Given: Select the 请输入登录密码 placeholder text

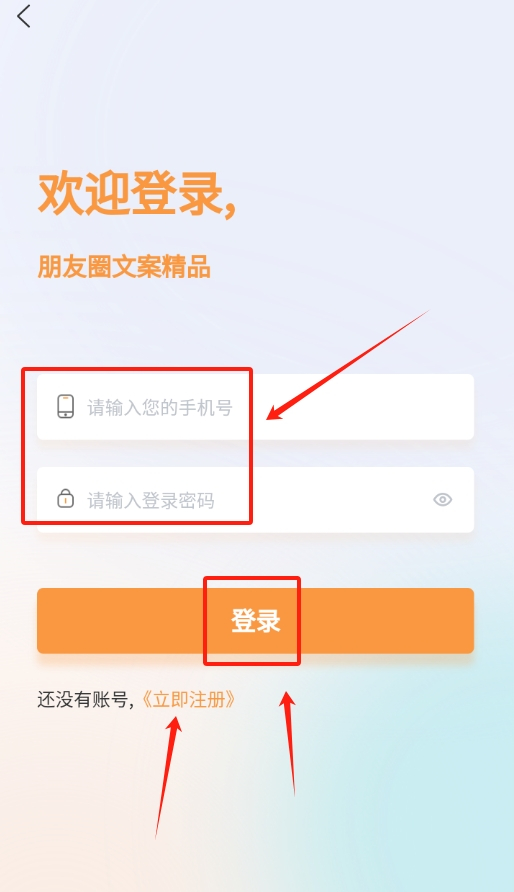Looking at the screenshot, I should coord(151,501).
